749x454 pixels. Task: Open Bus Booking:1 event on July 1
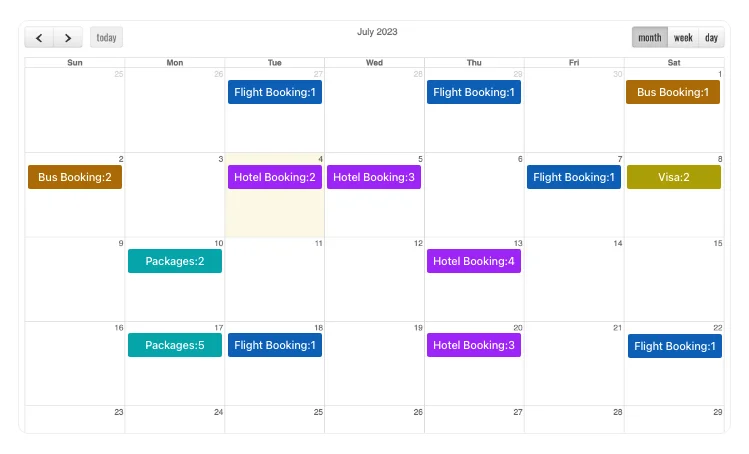(673, 93)
